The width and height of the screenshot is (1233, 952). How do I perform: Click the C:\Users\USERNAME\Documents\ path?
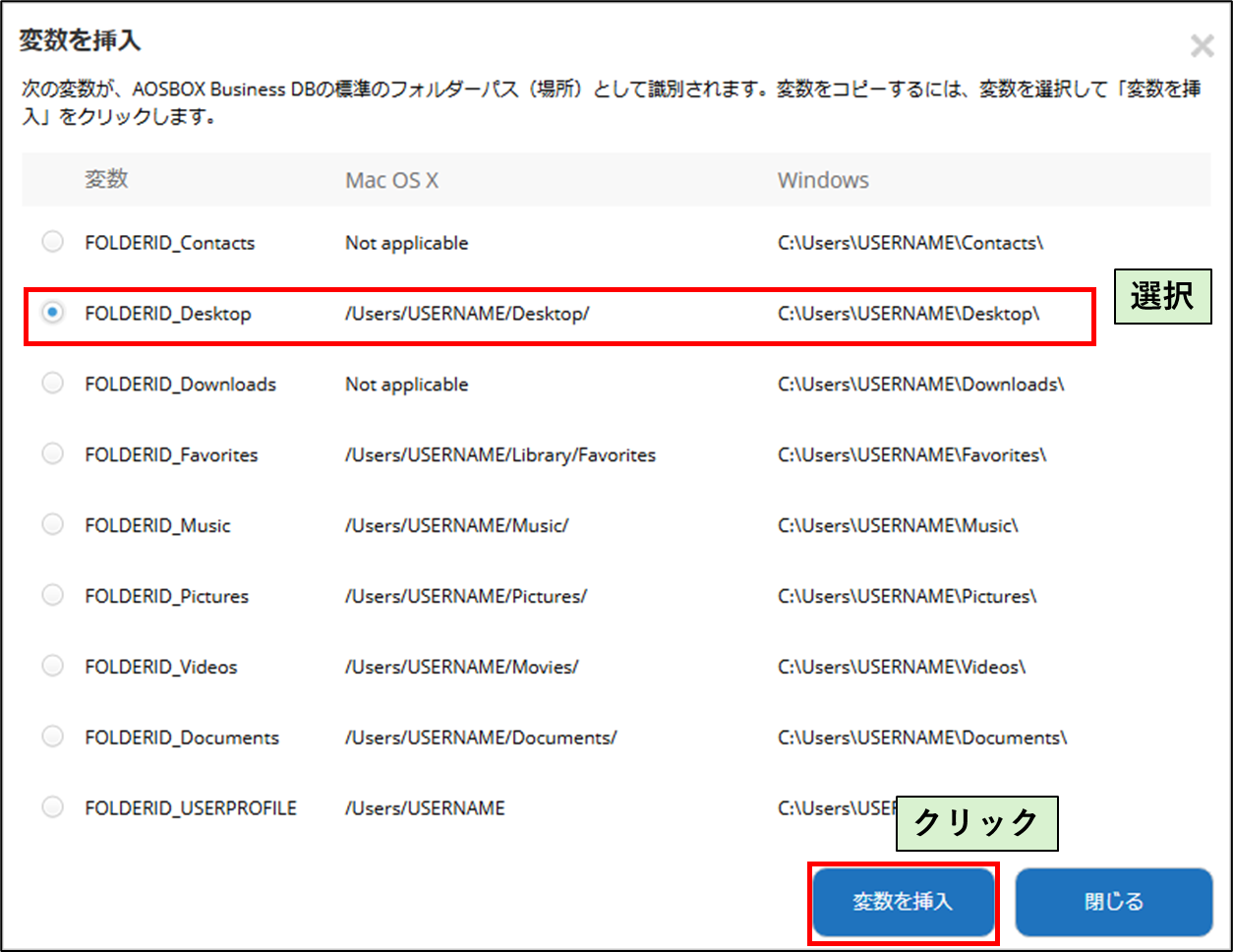tap(923, 738)
